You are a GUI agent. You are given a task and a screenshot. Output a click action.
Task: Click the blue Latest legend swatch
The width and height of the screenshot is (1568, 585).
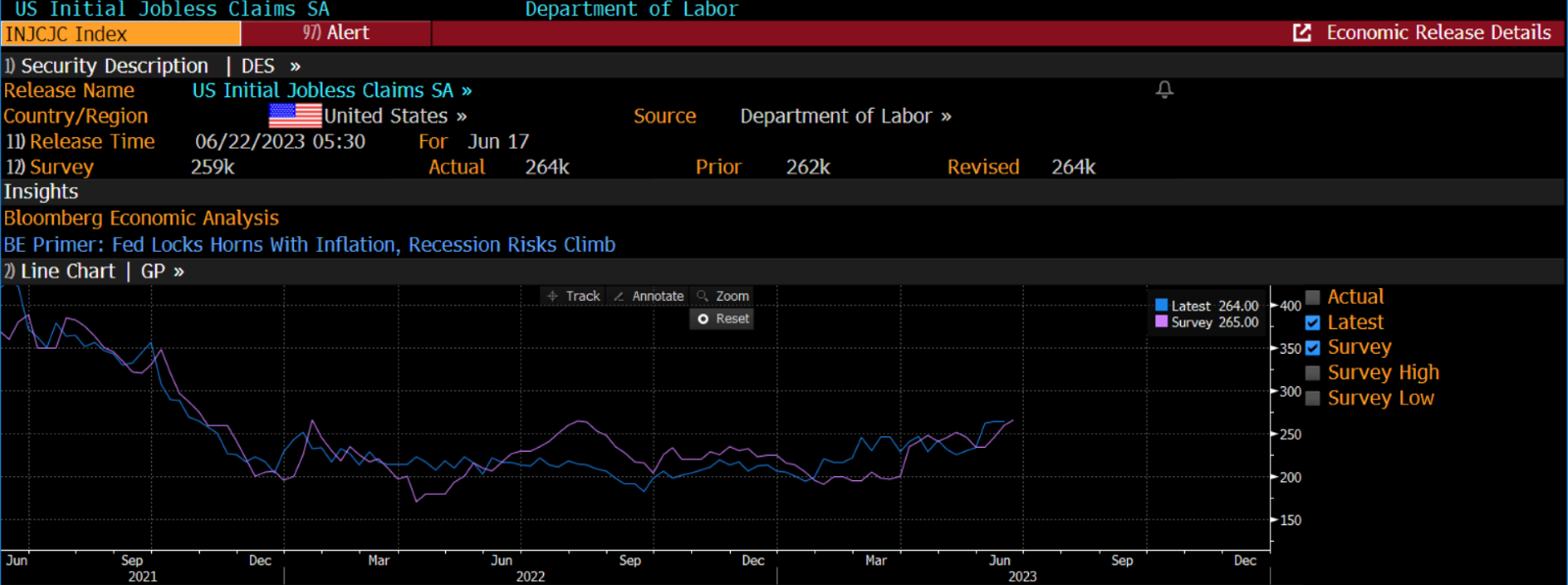point(1161,306)
